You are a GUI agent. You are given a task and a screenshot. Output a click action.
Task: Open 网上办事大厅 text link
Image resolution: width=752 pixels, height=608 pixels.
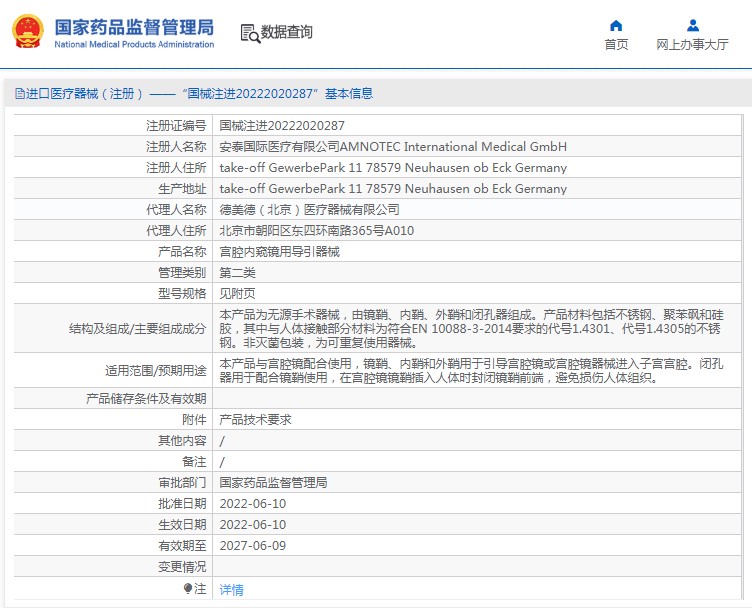[x=693, y=45]
